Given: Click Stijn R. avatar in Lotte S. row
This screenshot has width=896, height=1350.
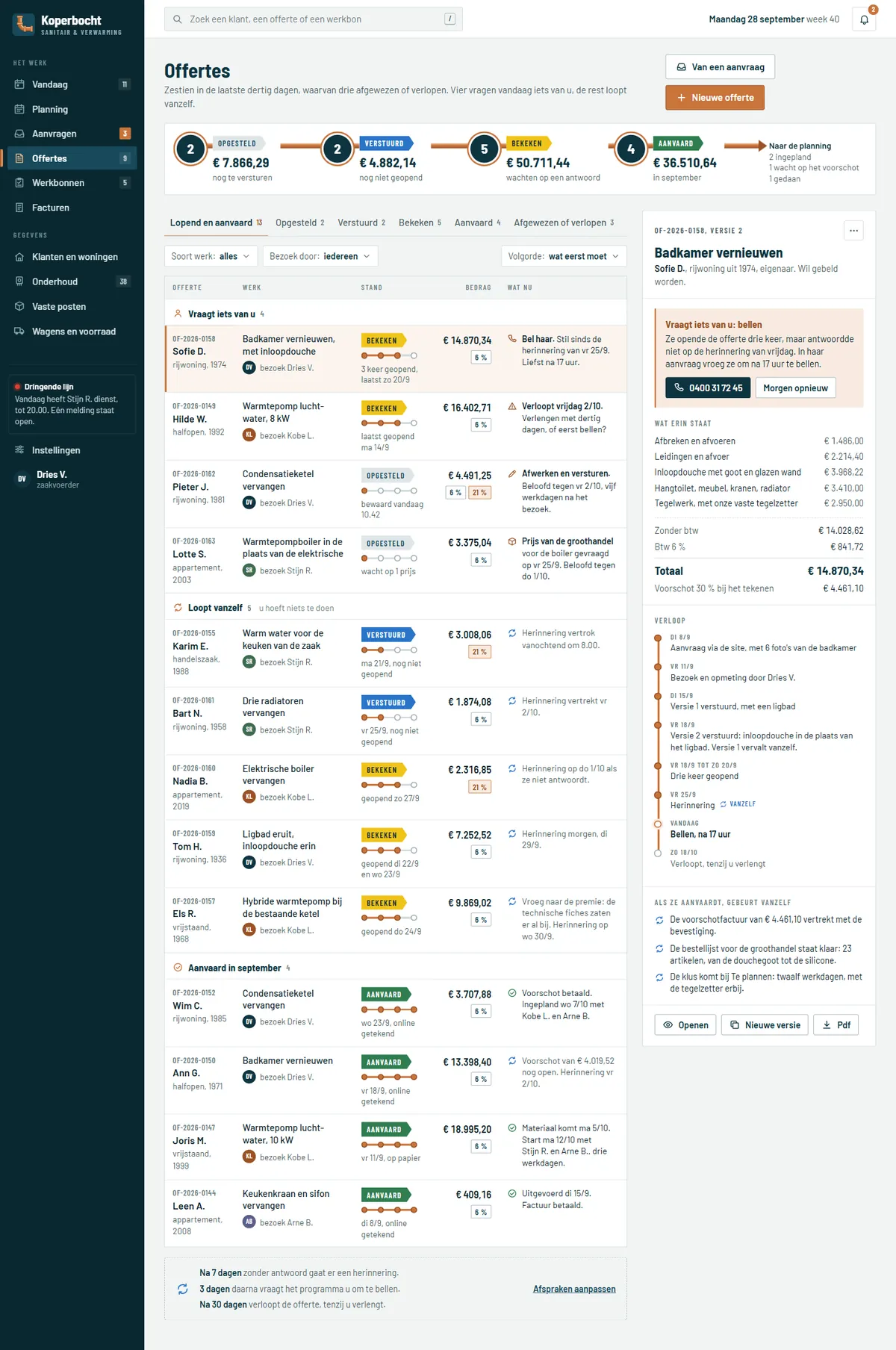Looking at the screenshot, I should [x=249, y=570].
